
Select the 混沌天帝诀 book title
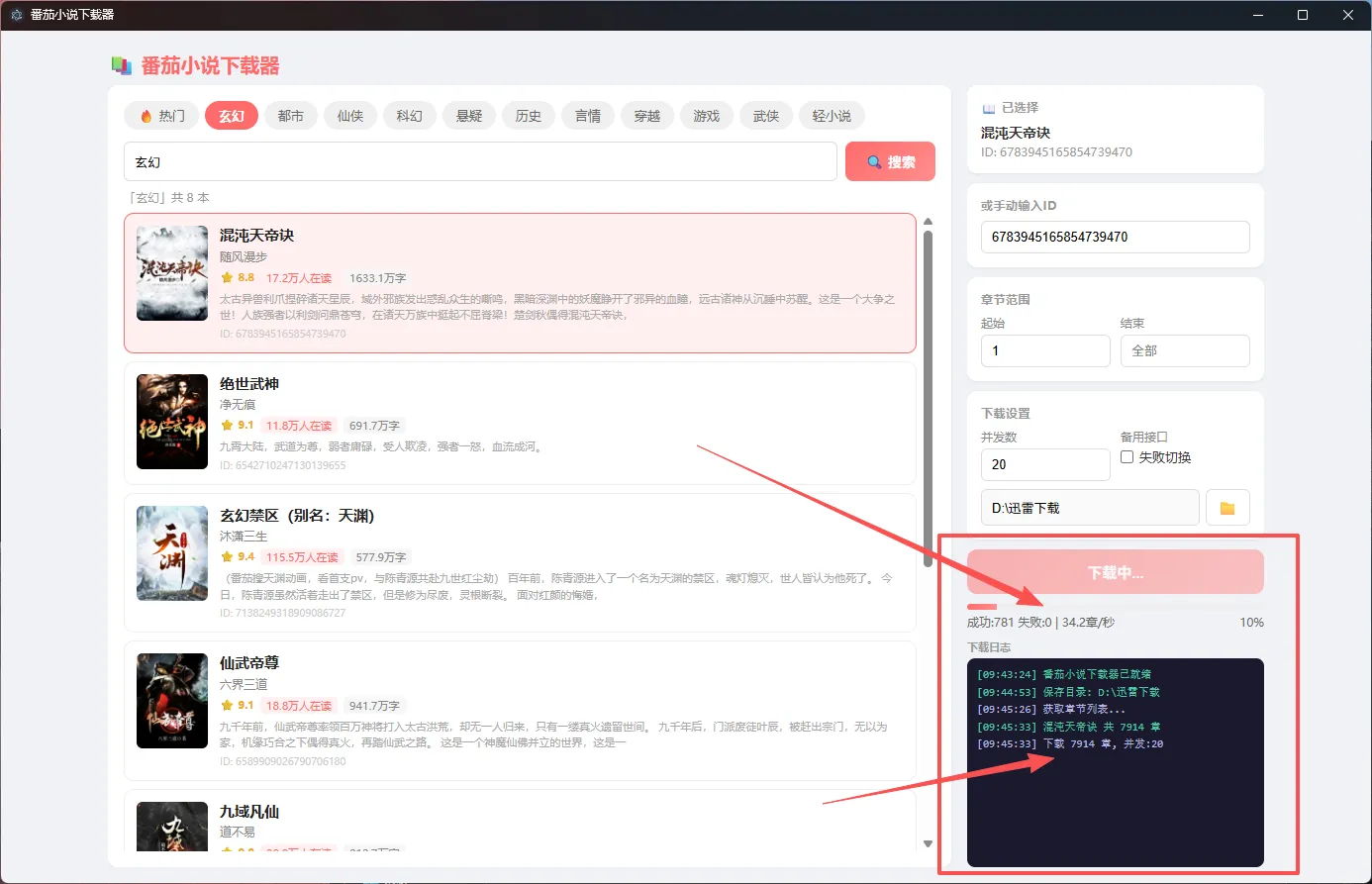pyautogui.click(x=256, y=236)
